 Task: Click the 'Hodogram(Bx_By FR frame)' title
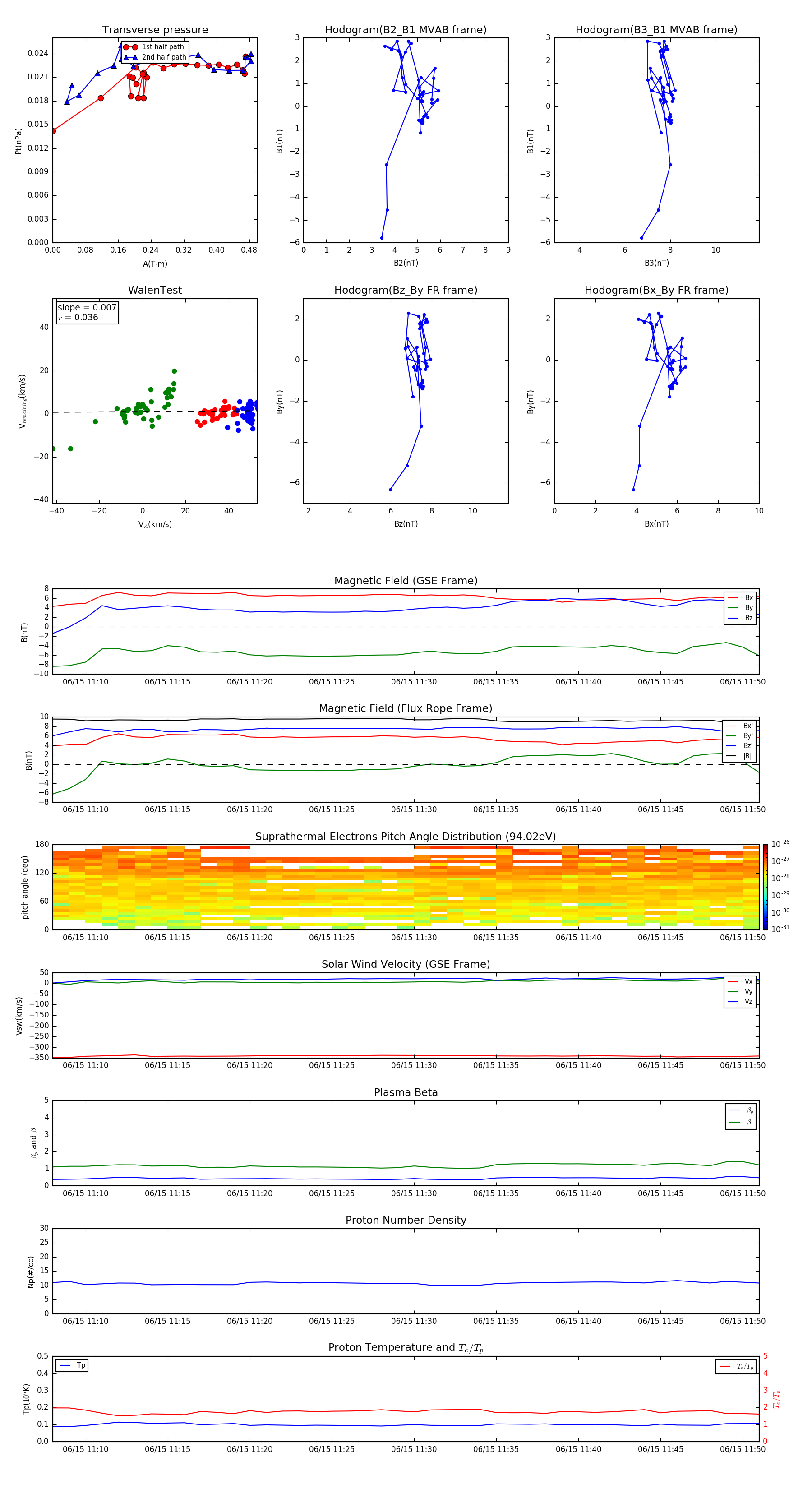tap(656, 290)
